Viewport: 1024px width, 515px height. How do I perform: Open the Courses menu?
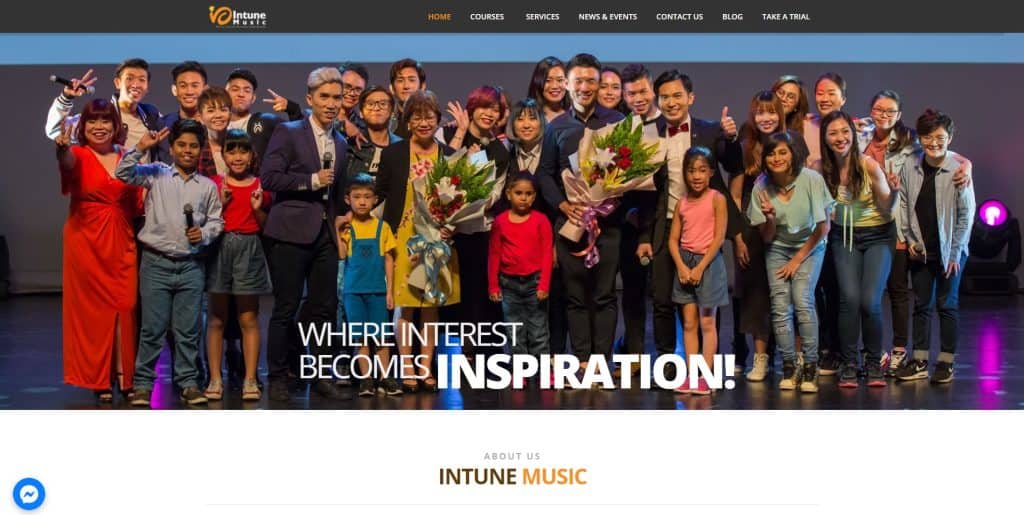(x=487, y=17)
